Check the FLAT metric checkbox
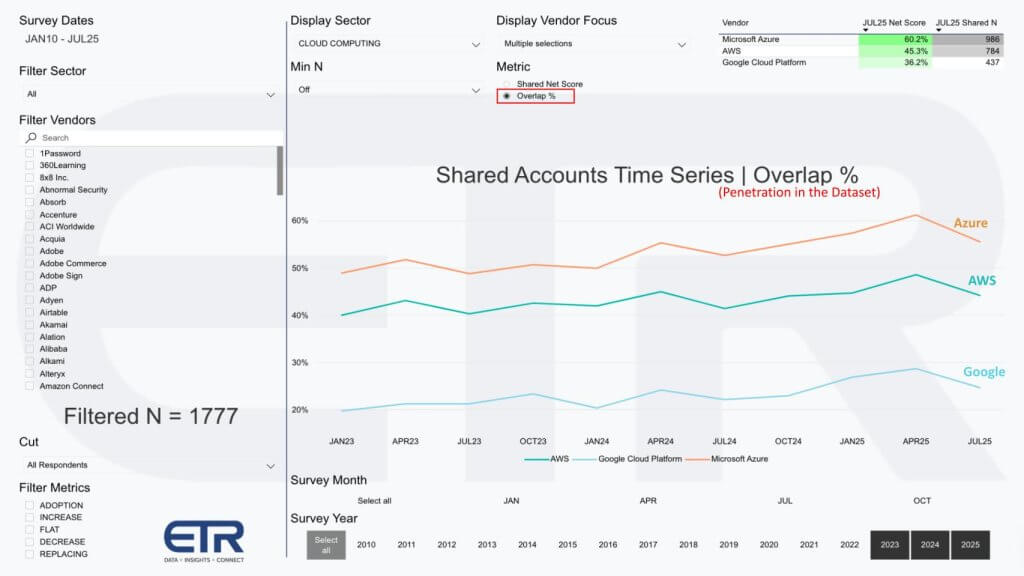The height and width of the screenshot is (576, 1024). 29,530
